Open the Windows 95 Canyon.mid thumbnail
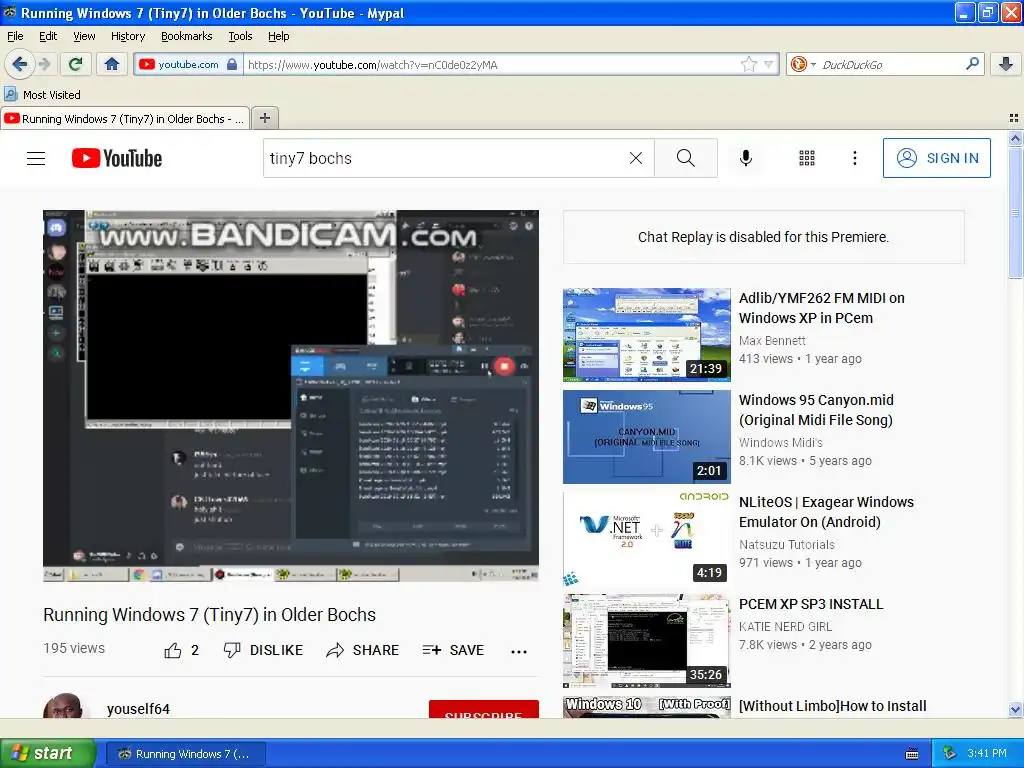Viewport: 1024px width, 768px height. (x=647, y=437)
